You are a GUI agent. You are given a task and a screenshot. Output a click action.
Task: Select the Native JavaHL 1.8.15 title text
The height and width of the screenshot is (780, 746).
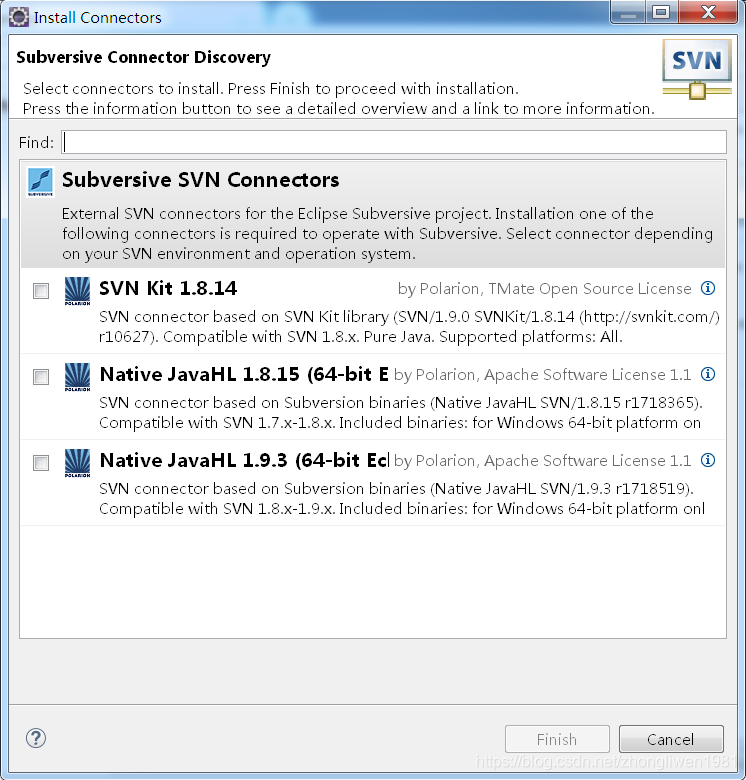tap(244, 375)
